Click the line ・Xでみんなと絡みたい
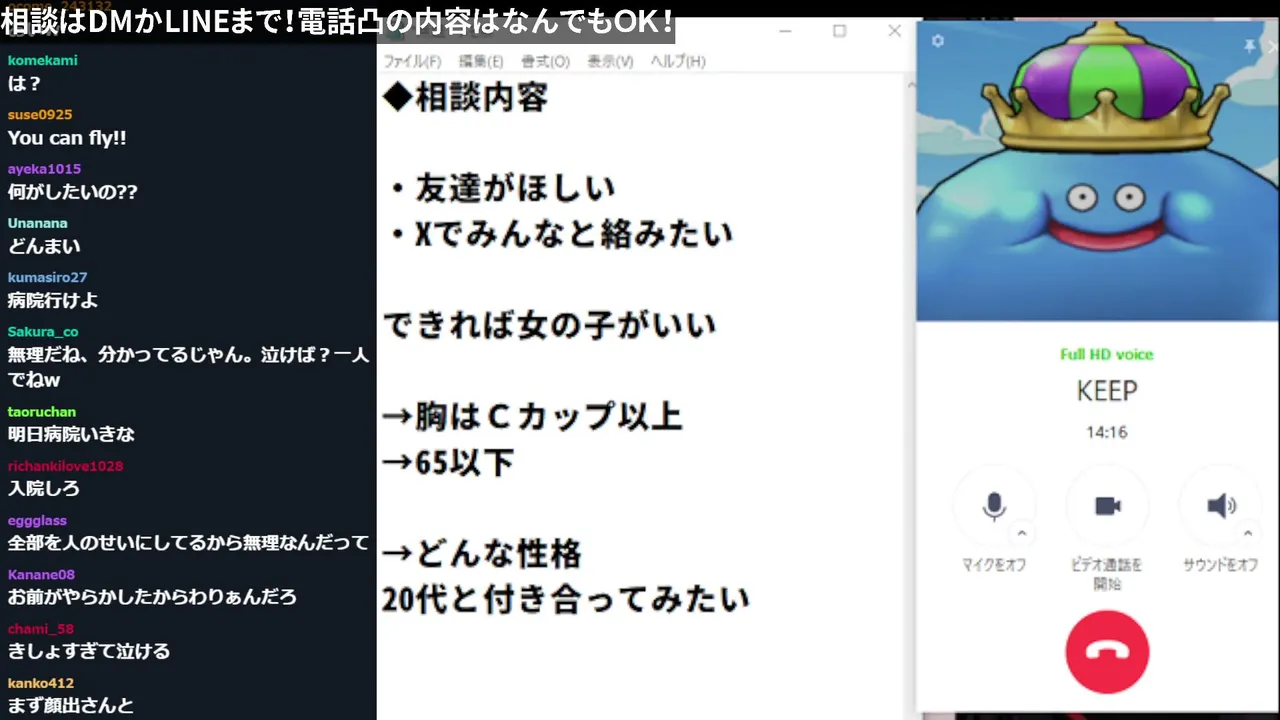 560,234
